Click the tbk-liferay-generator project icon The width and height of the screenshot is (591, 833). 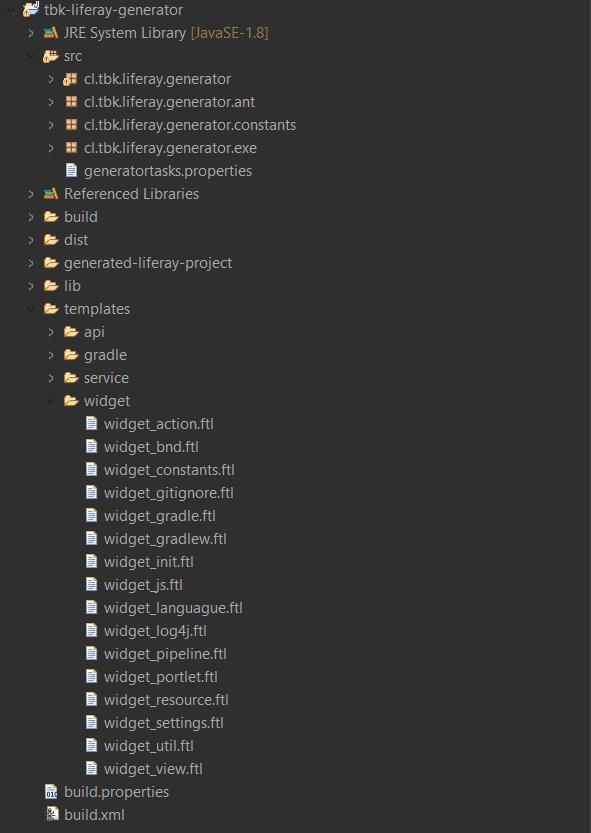tap(31, 10)
